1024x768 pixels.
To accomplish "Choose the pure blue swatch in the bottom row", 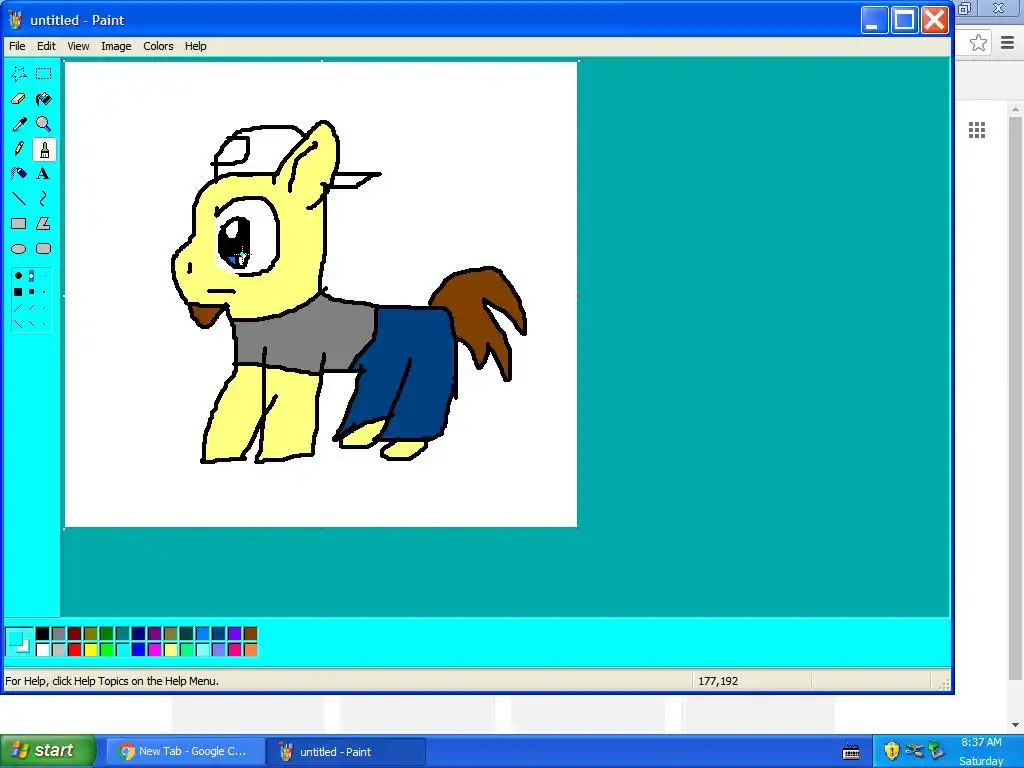I will (138, 649).
